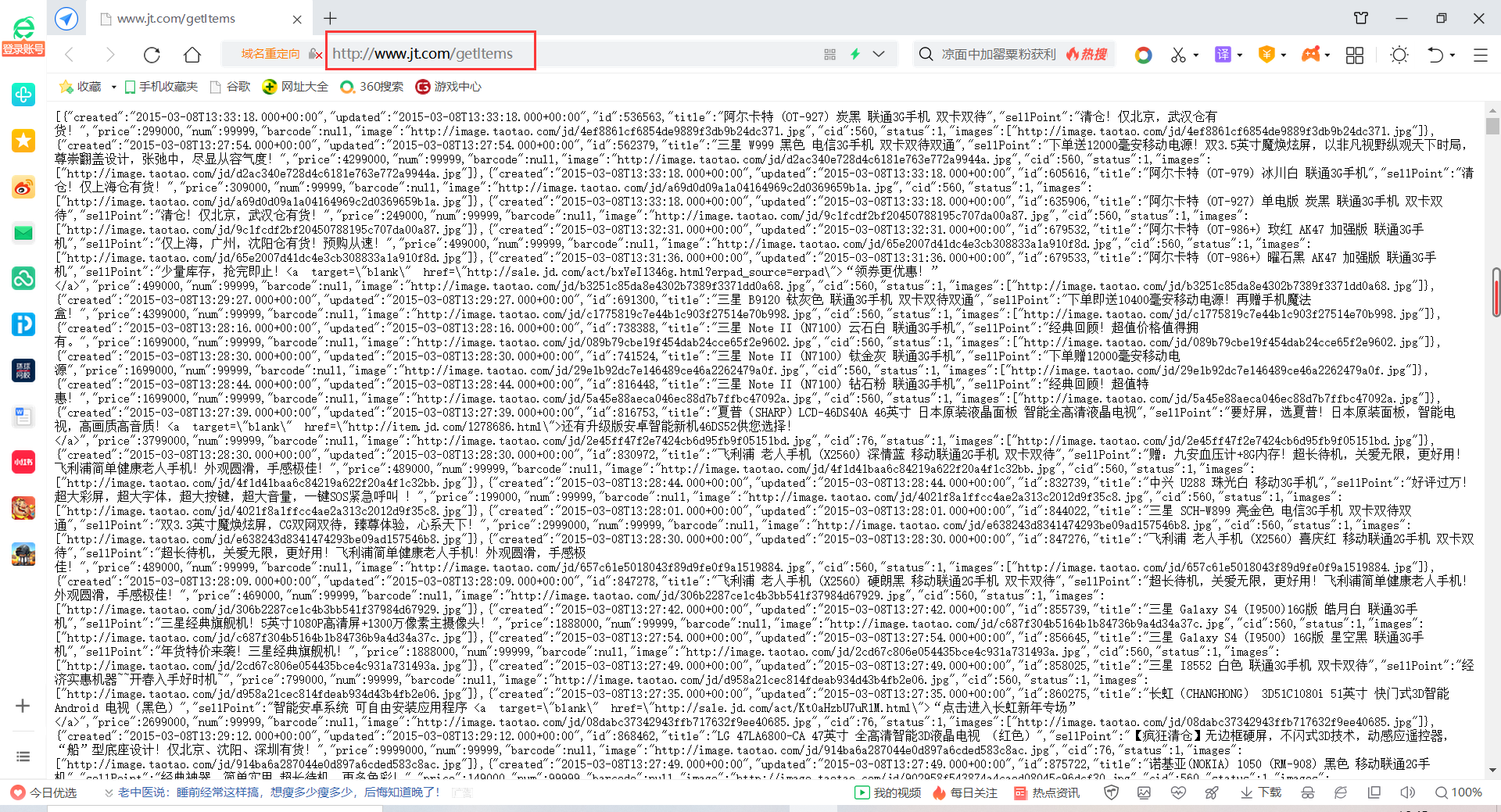Open the green cloud sidebar icon
The width and height of the screenshot is (1501, 812).
[x=23, y=278]
